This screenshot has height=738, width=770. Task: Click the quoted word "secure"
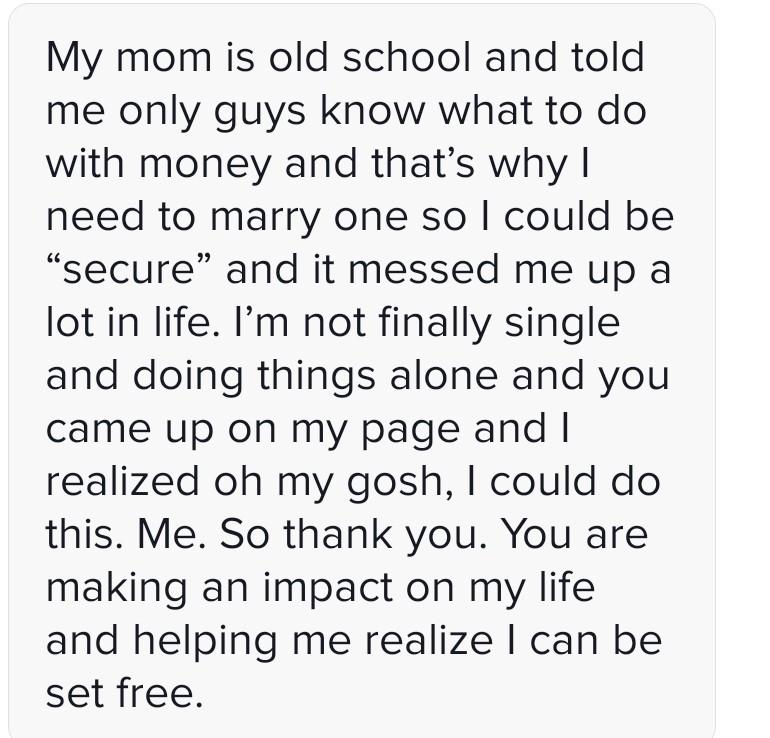tap(135, 271)
